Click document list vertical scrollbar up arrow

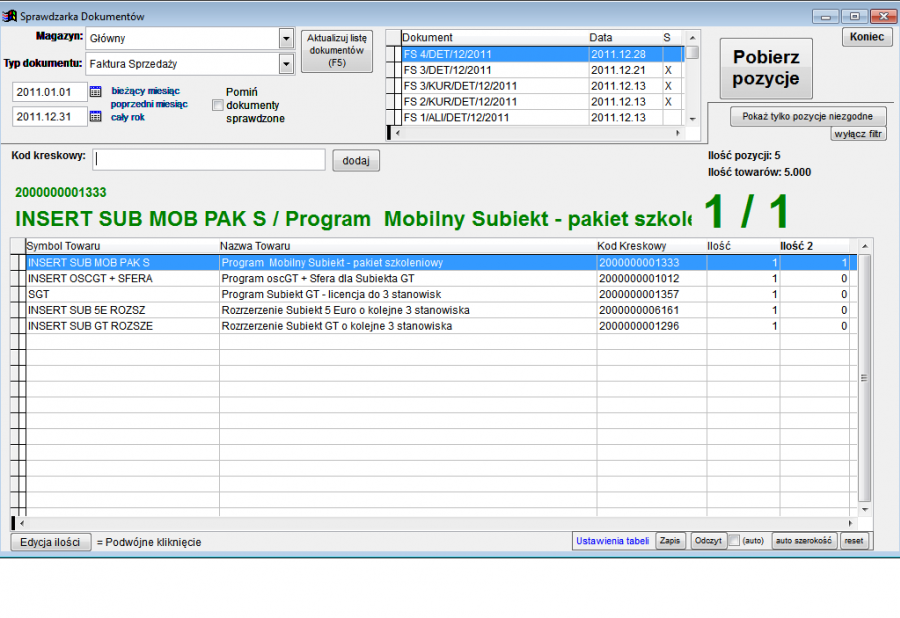pos(693,38)
